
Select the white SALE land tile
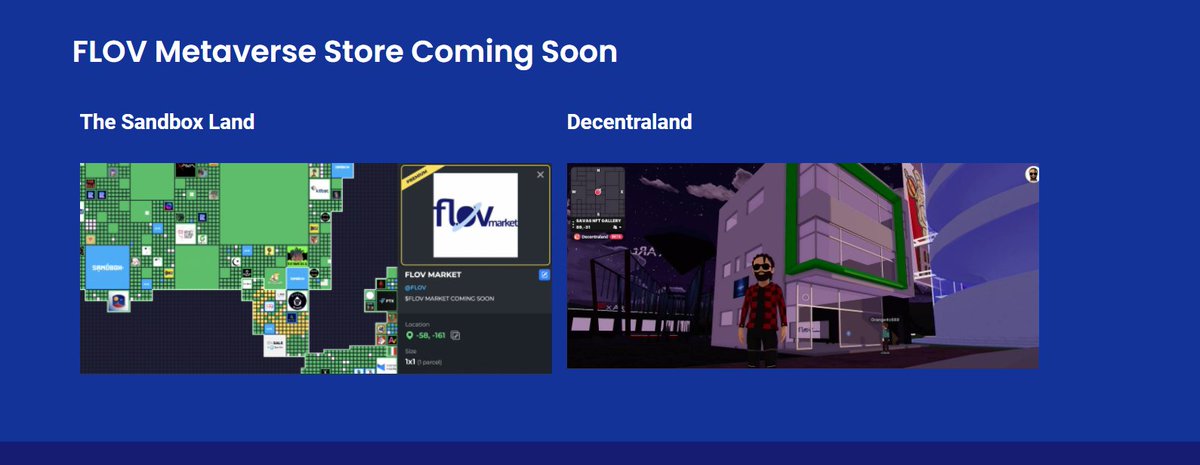(276, 345)
